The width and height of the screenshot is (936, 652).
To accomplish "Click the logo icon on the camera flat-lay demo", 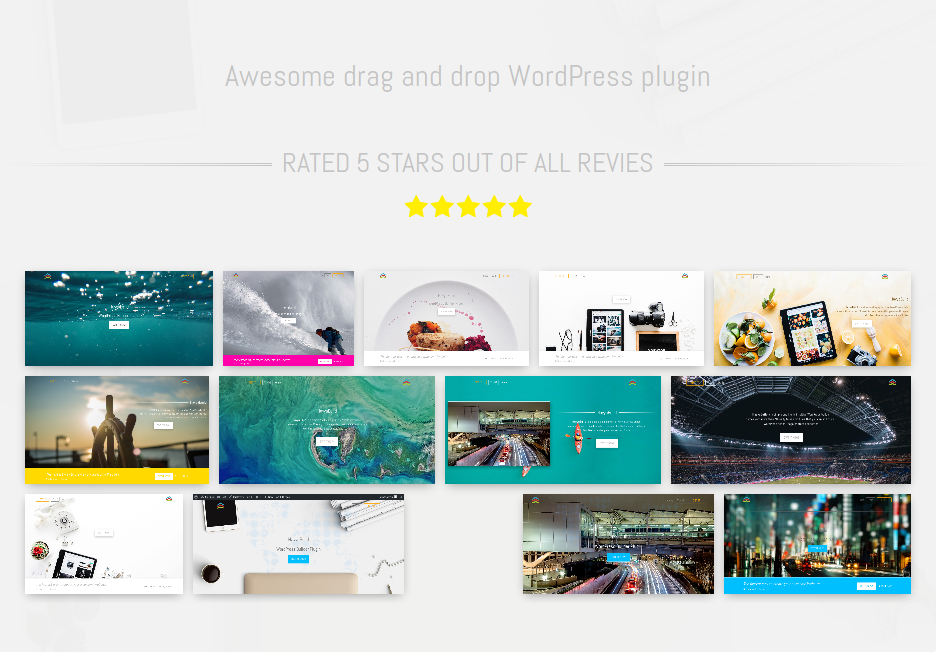I will [x=683, y=274].
